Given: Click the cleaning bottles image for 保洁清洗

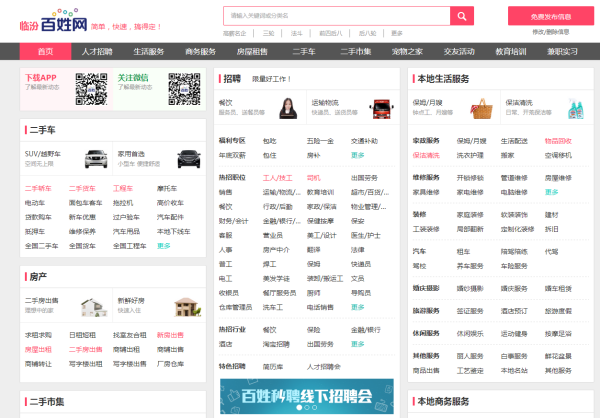Looking at the screenshot, I should pyautogui.click(x=576, y=109).
